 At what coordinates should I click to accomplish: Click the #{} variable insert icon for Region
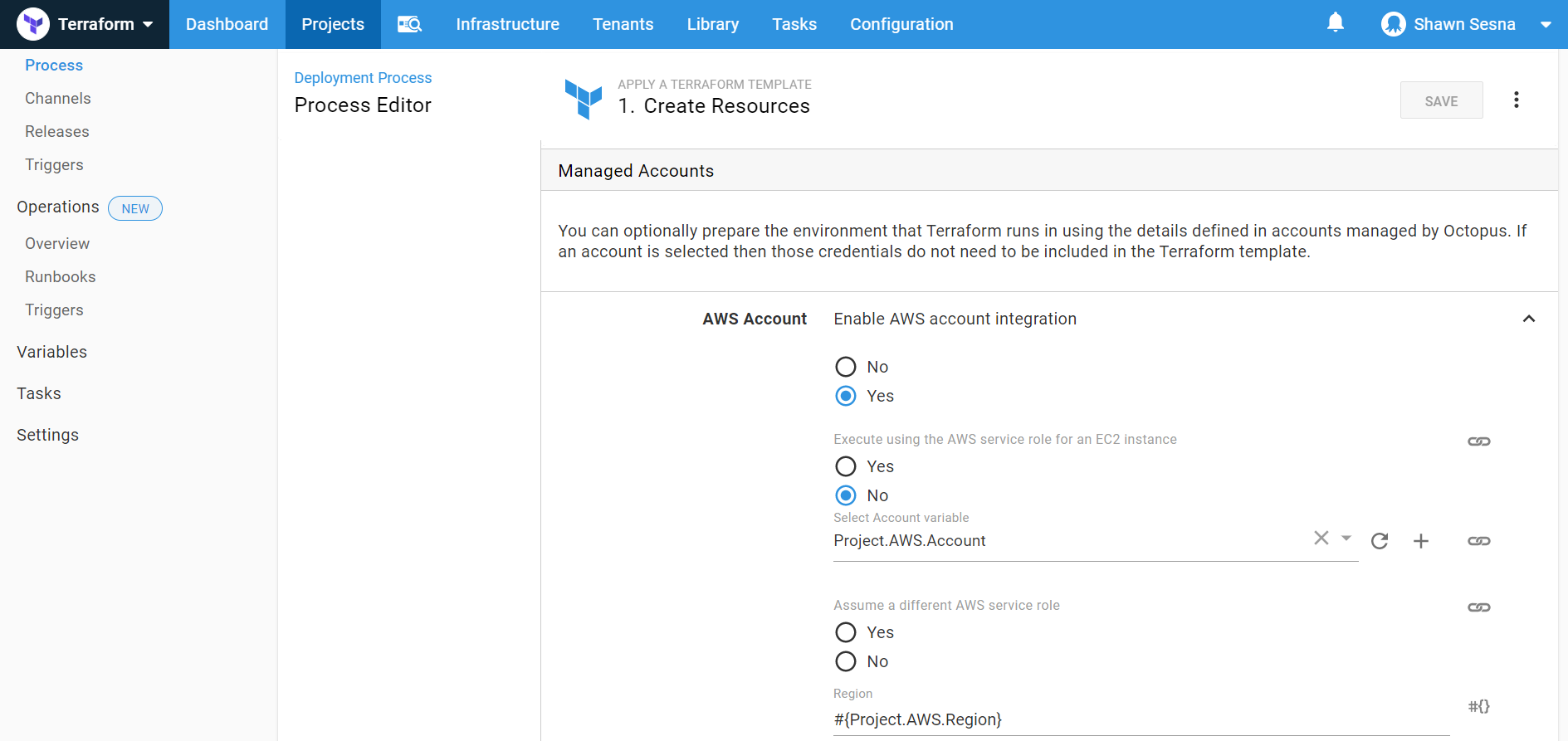click(x=1478, y=706)
